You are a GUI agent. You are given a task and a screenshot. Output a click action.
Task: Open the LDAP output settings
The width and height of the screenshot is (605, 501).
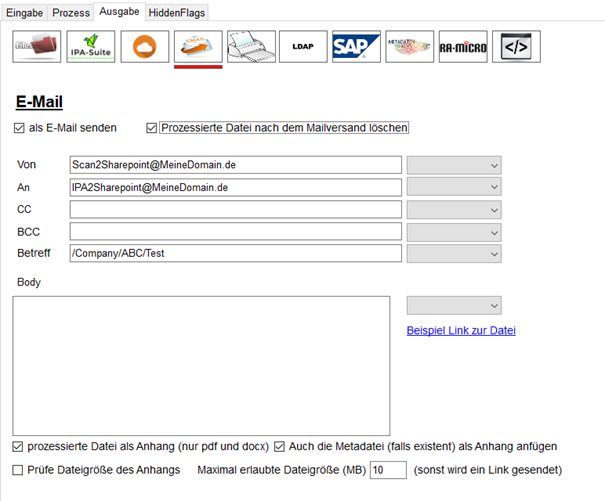tap(303, 47)
